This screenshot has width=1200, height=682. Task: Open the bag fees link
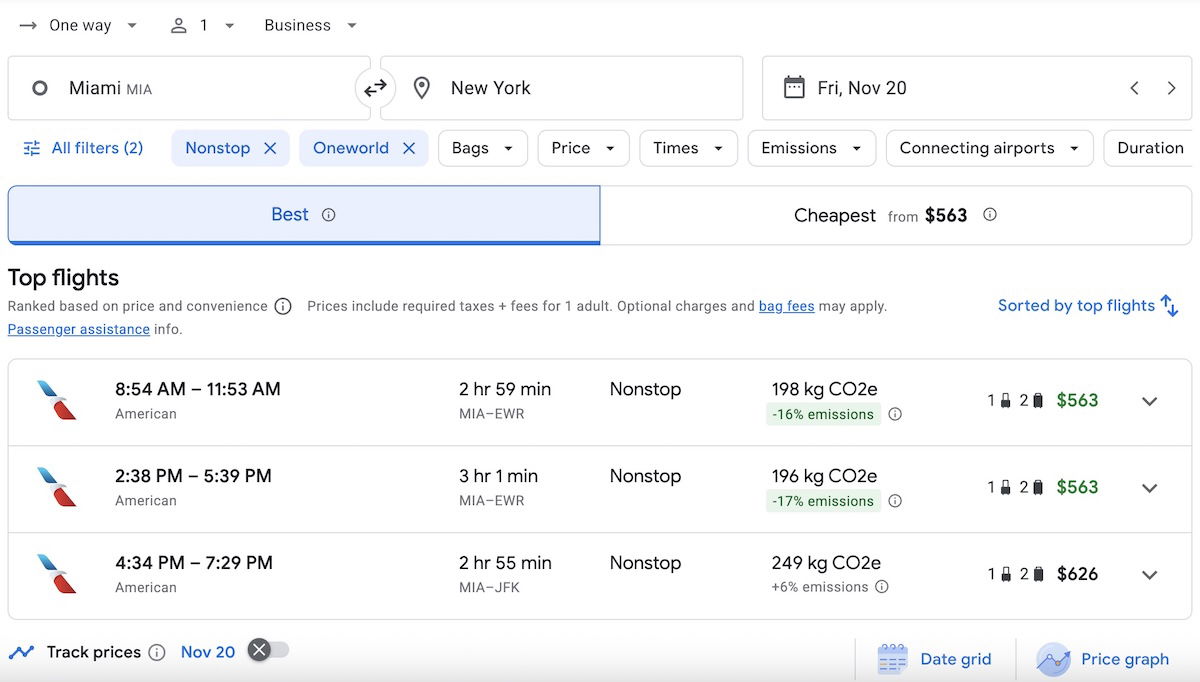tap(786, 307)
